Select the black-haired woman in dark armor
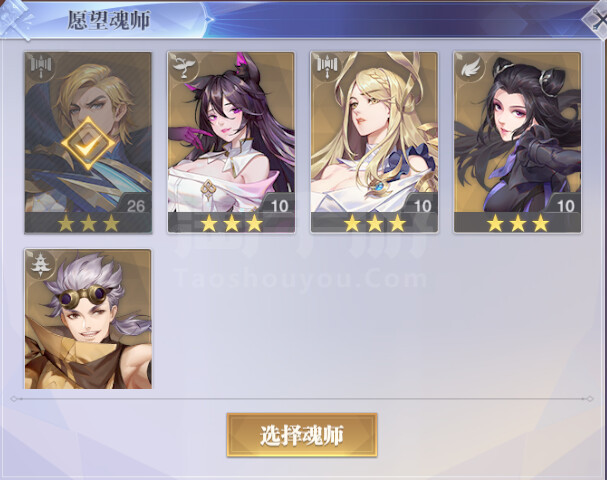The image size is (607, 480). pyautogui.click(x=517, y=142)
